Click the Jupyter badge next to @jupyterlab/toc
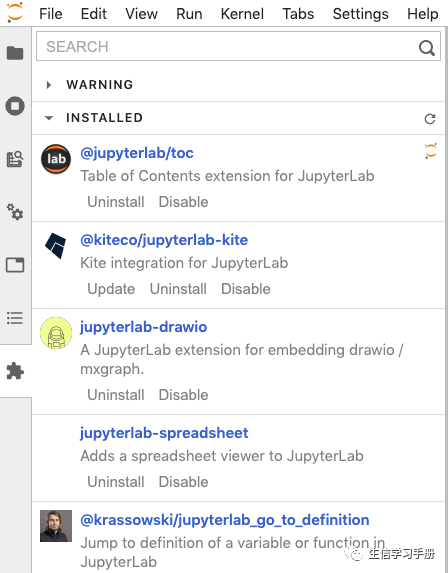The image size is (448, 573). [431, 151]
